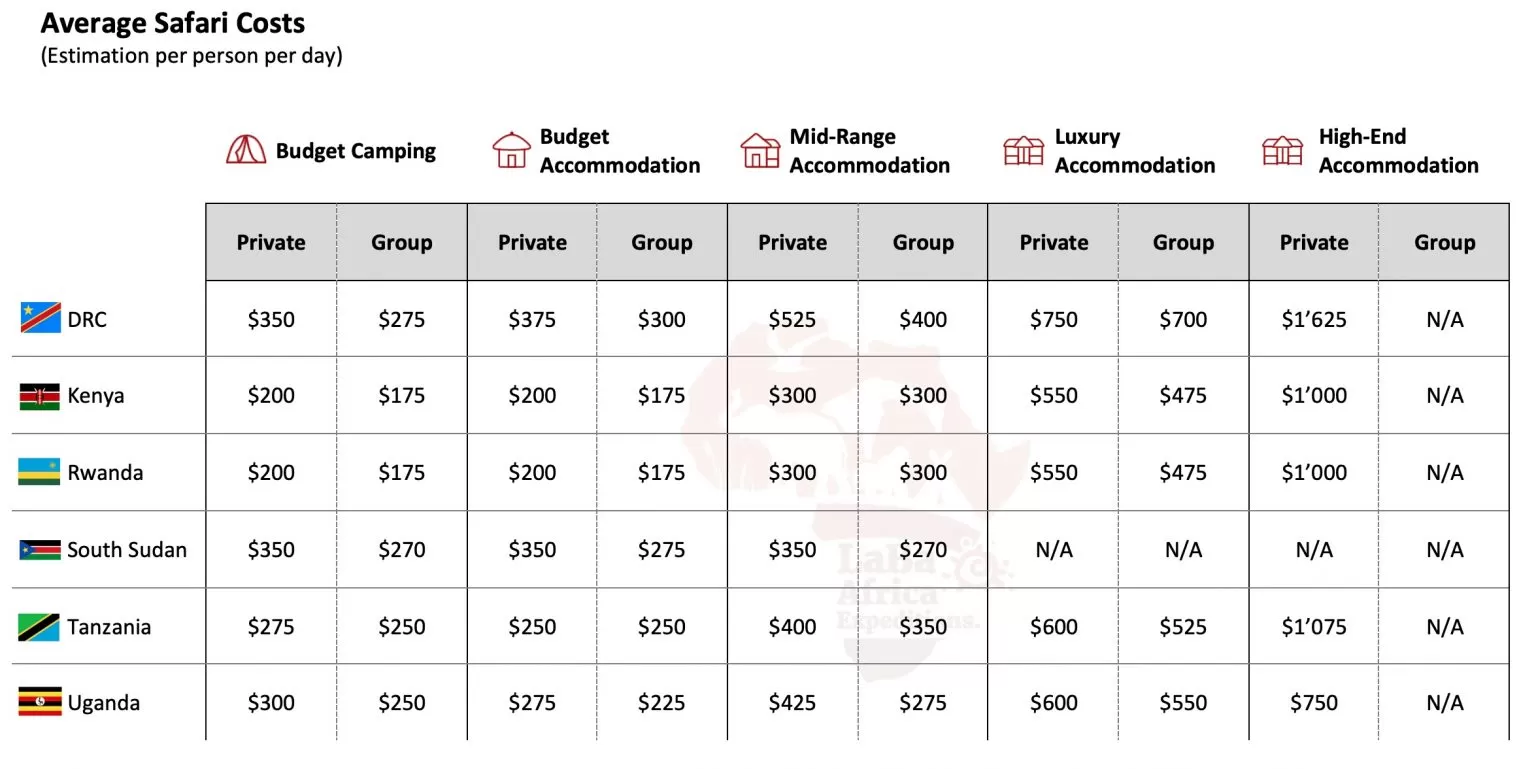Click the Rwanda flag icon
This screenshot has width=1536, height=769.
[x=40, y=472]
